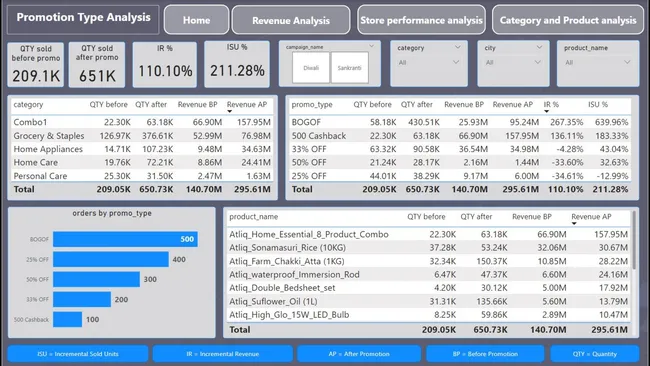
Task: Select Atliq_Farm_Chakki_Atta (1KG) row
Action: point(428,261)
